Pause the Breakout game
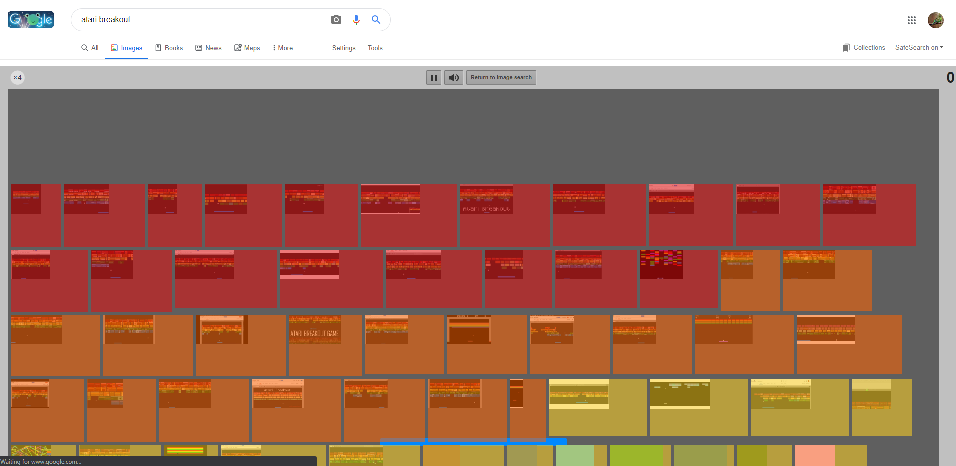Screen dimensions: 956x466 tap(434, 77)
